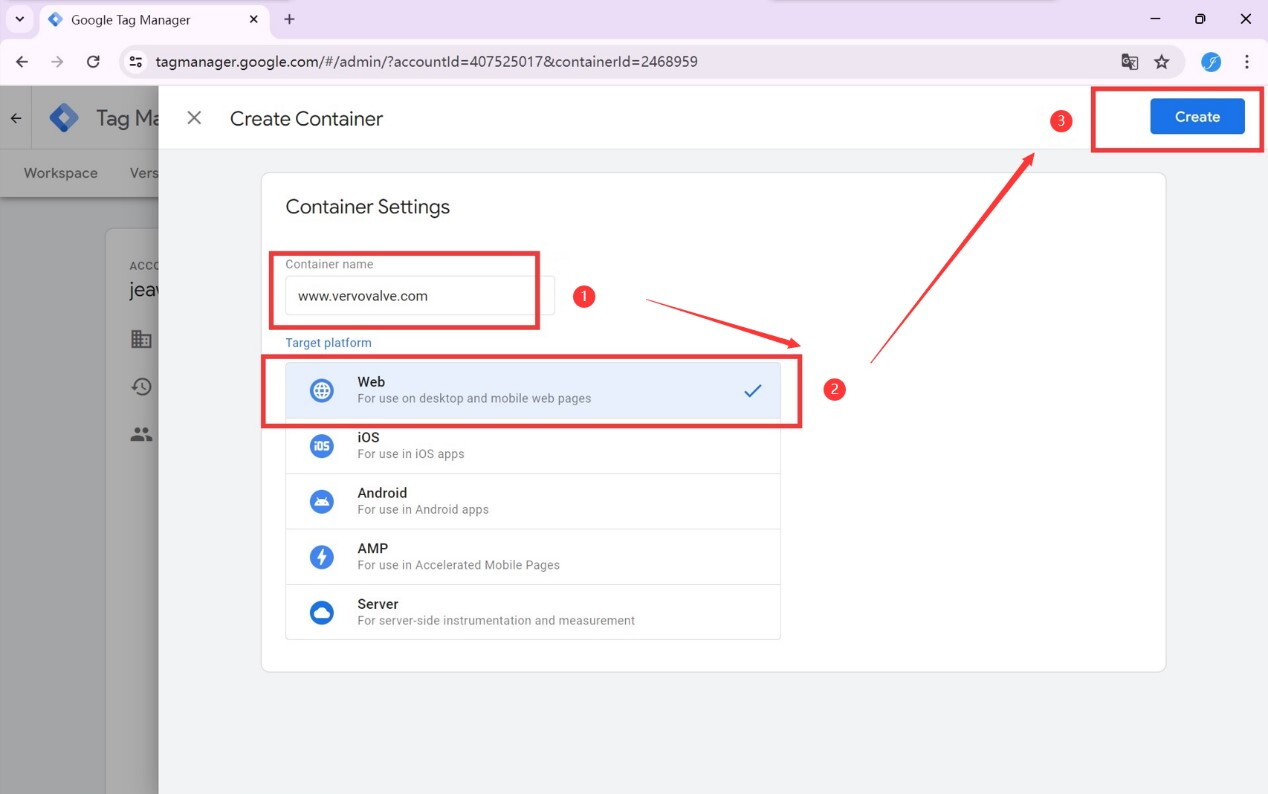Click the Tag Manager logo icon
Viewport: 1268px width, 794px height.
[x=65, y=118]
